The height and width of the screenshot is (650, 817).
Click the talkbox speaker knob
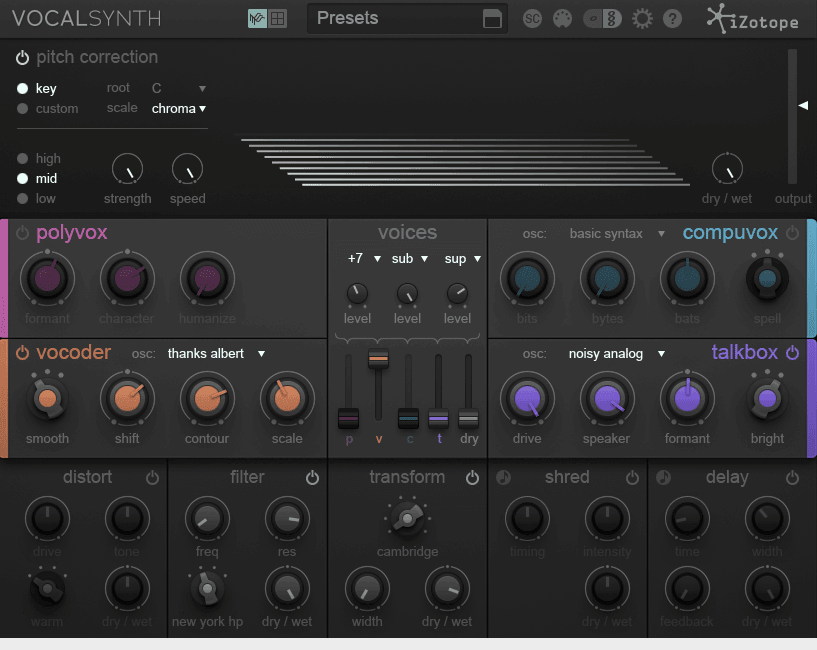pyautogui.click(x=607, y=398)
